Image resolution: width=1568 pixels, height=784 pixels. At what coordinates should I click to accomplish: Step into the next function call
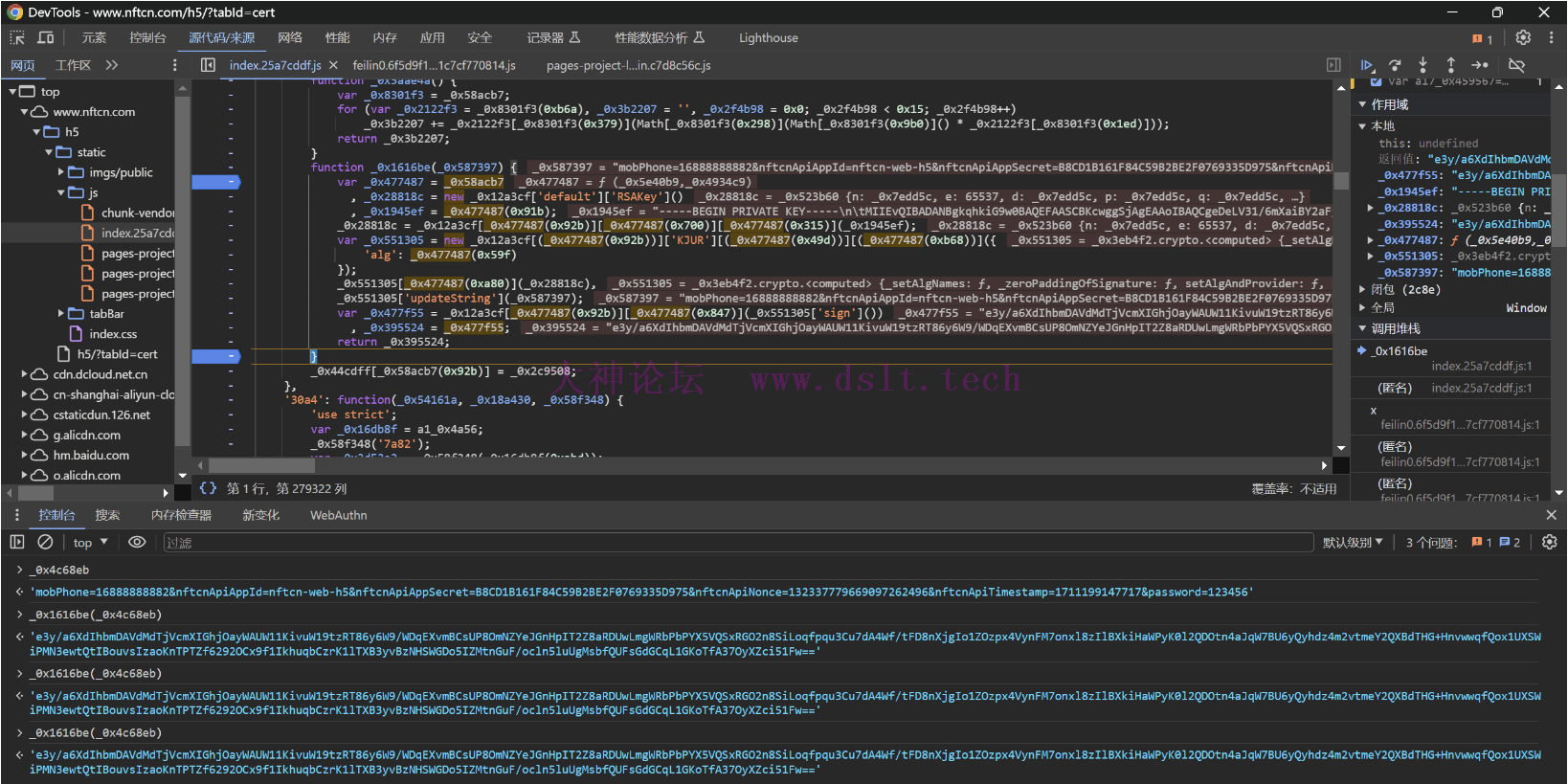point(1422,65)
